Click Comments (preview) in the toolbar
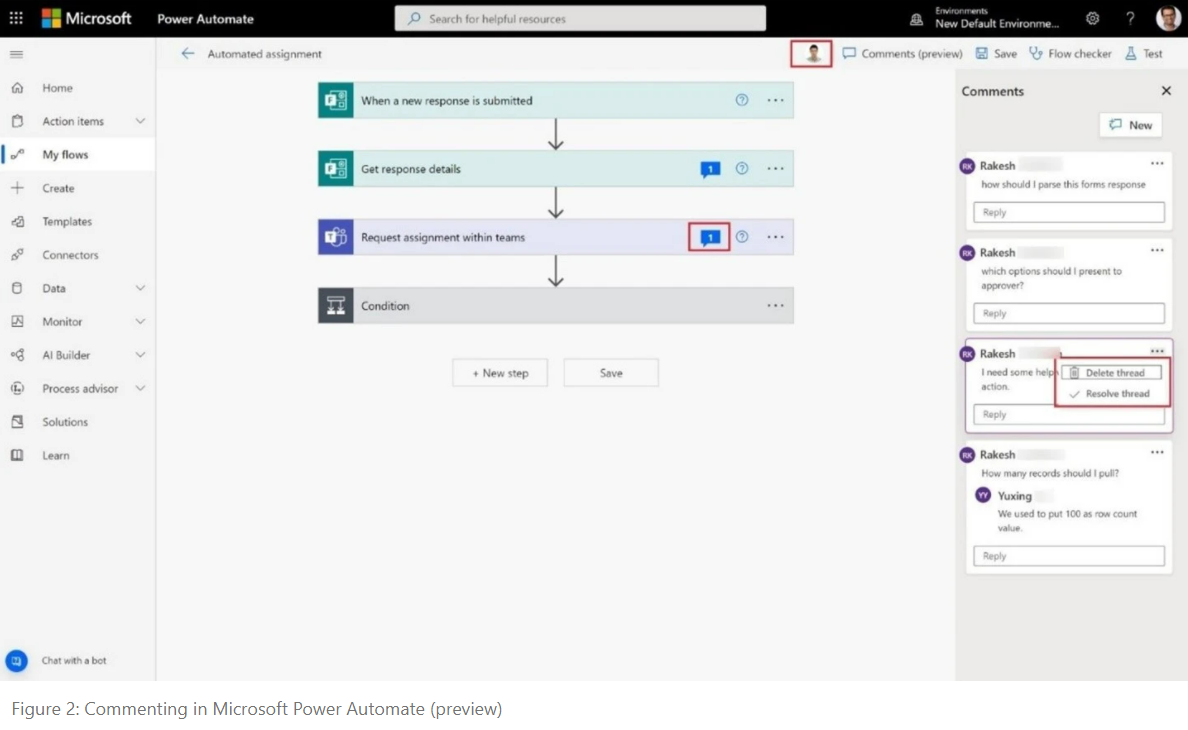Viewport: 1188px width, 730px height. 902,54
